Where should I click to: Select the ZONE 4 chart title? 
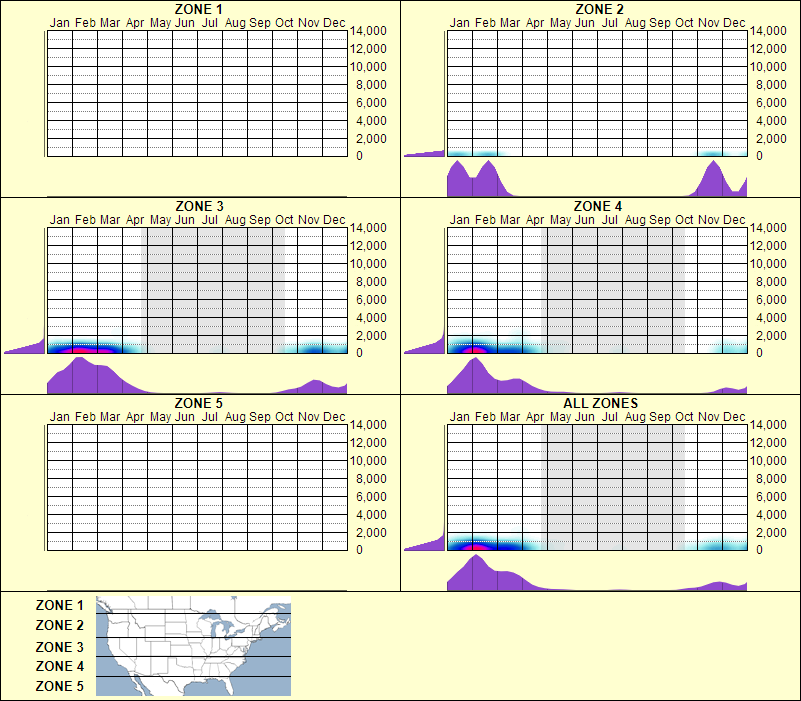(598, 205)
